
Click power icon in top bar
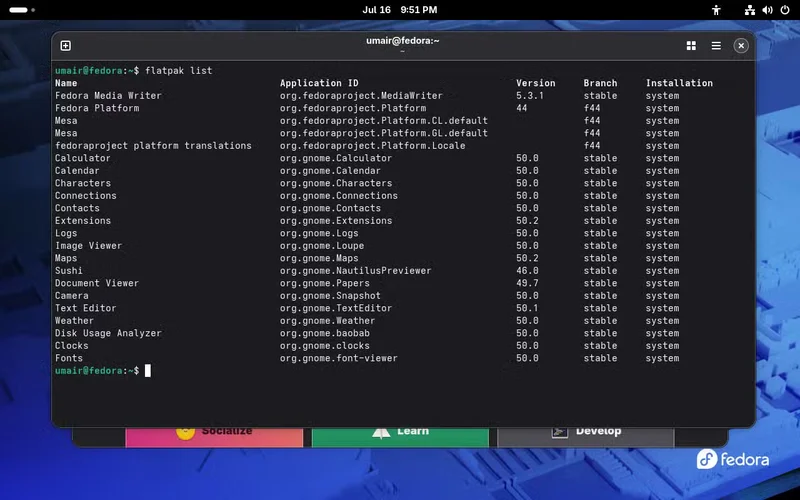(785, 10)
